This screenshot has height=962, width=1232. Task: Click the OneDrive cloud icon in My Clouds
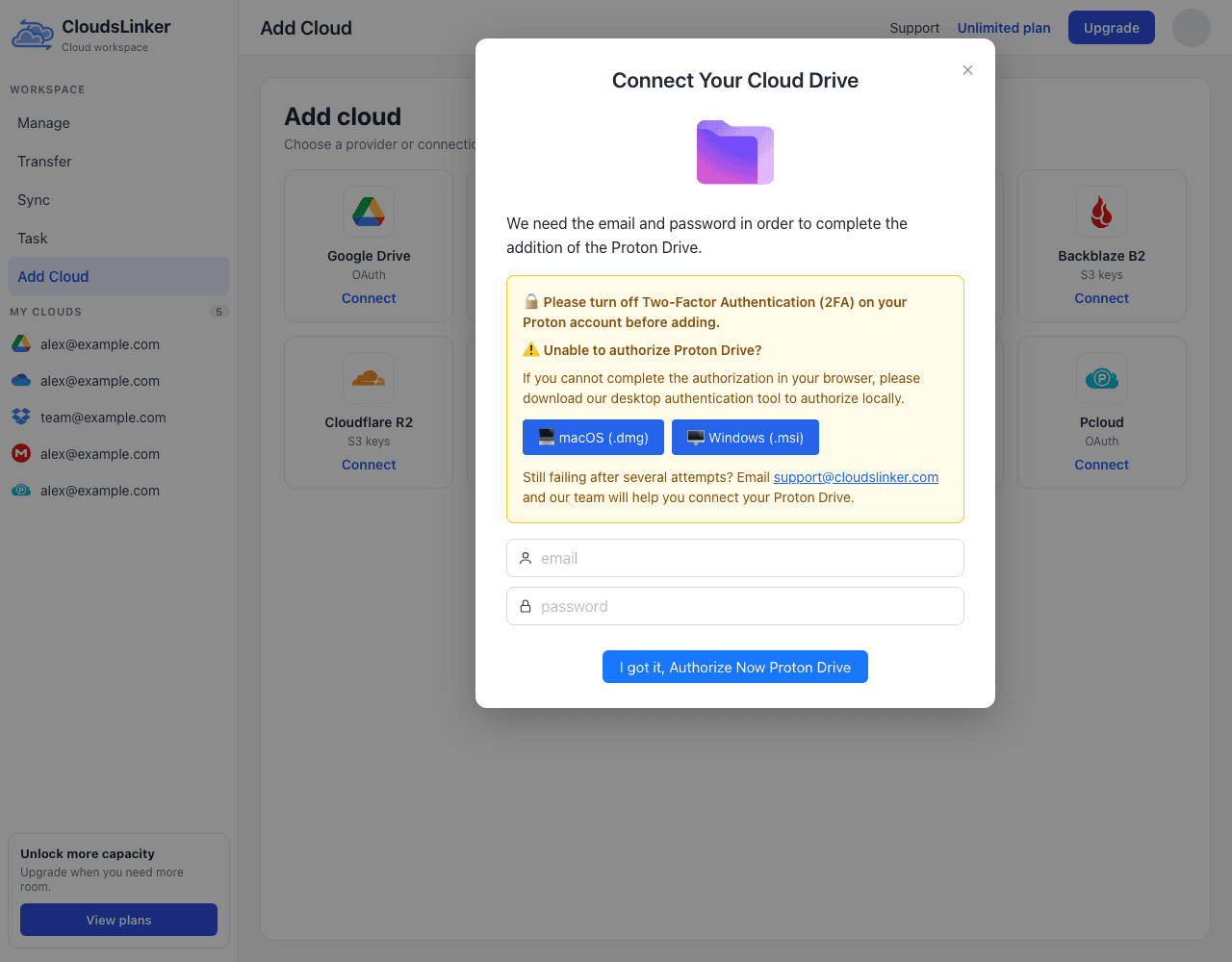tap(21, 381)
